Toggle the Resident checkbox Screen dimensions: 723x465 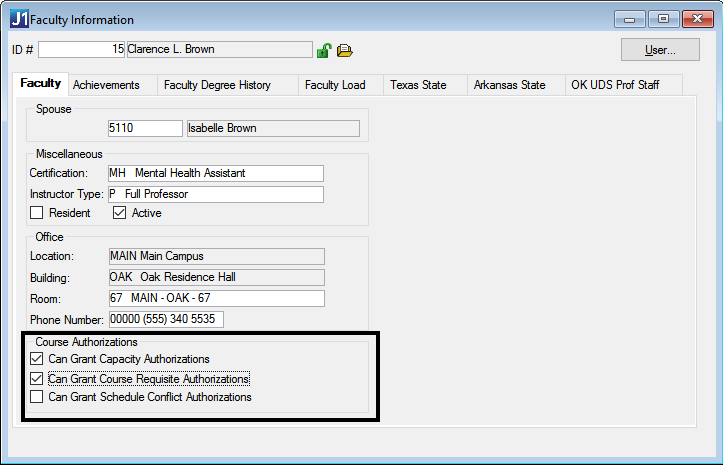pos(37,213)
